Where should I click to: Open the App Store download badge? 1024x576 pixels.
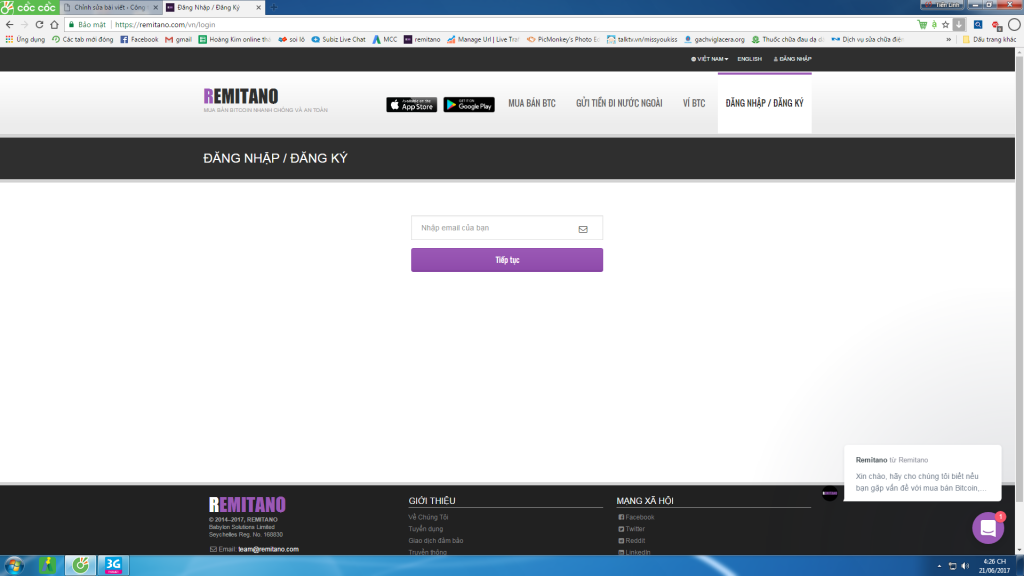pyautogui.click(x=411, y=104)
